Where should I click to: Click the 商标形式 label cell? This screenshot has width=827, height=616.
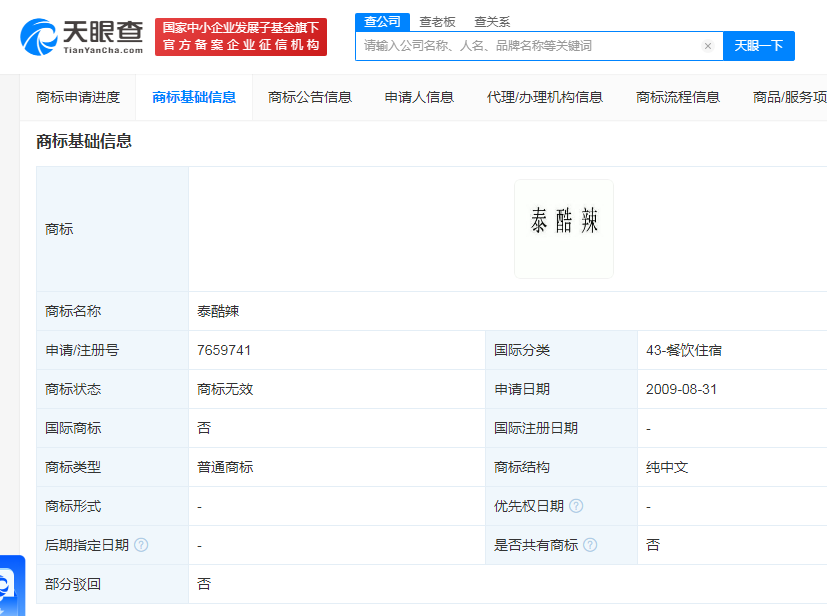click(x=112, y=506)
